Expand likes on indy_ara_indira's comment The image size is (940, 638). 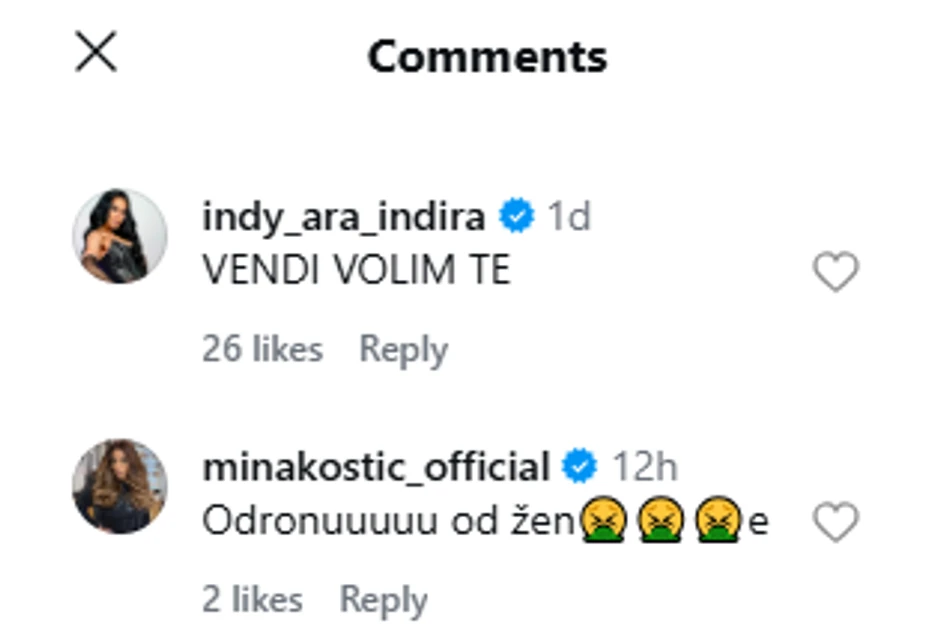point(262,349)
